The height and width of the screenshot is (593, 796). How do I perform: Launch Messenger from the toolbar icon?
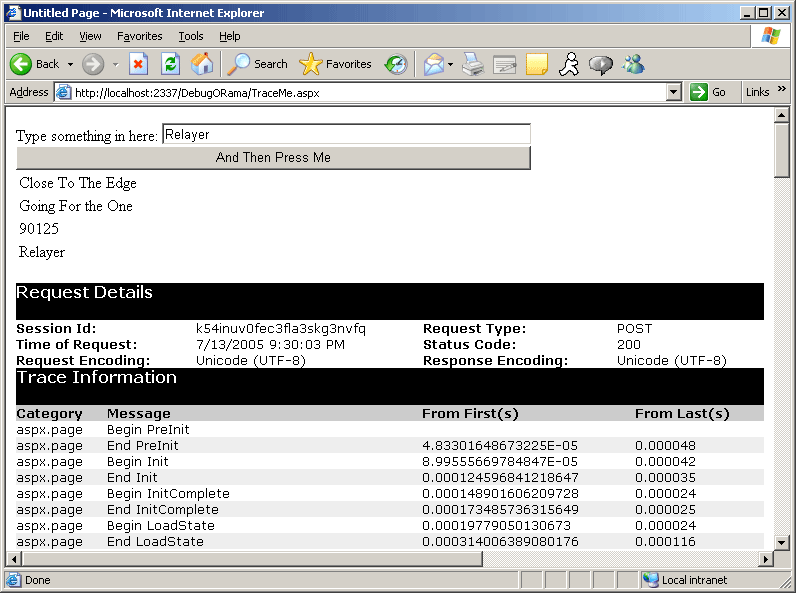[x=634, y=64]
